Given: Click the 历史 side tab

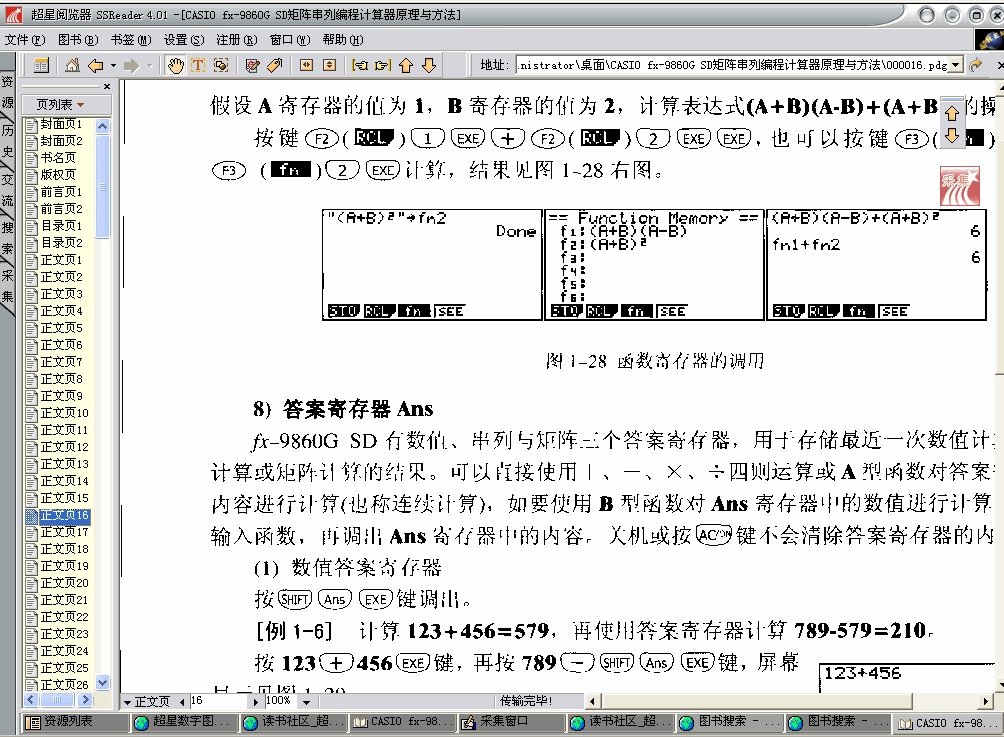Looking at the screenshot, I should [x=7, y=140].
